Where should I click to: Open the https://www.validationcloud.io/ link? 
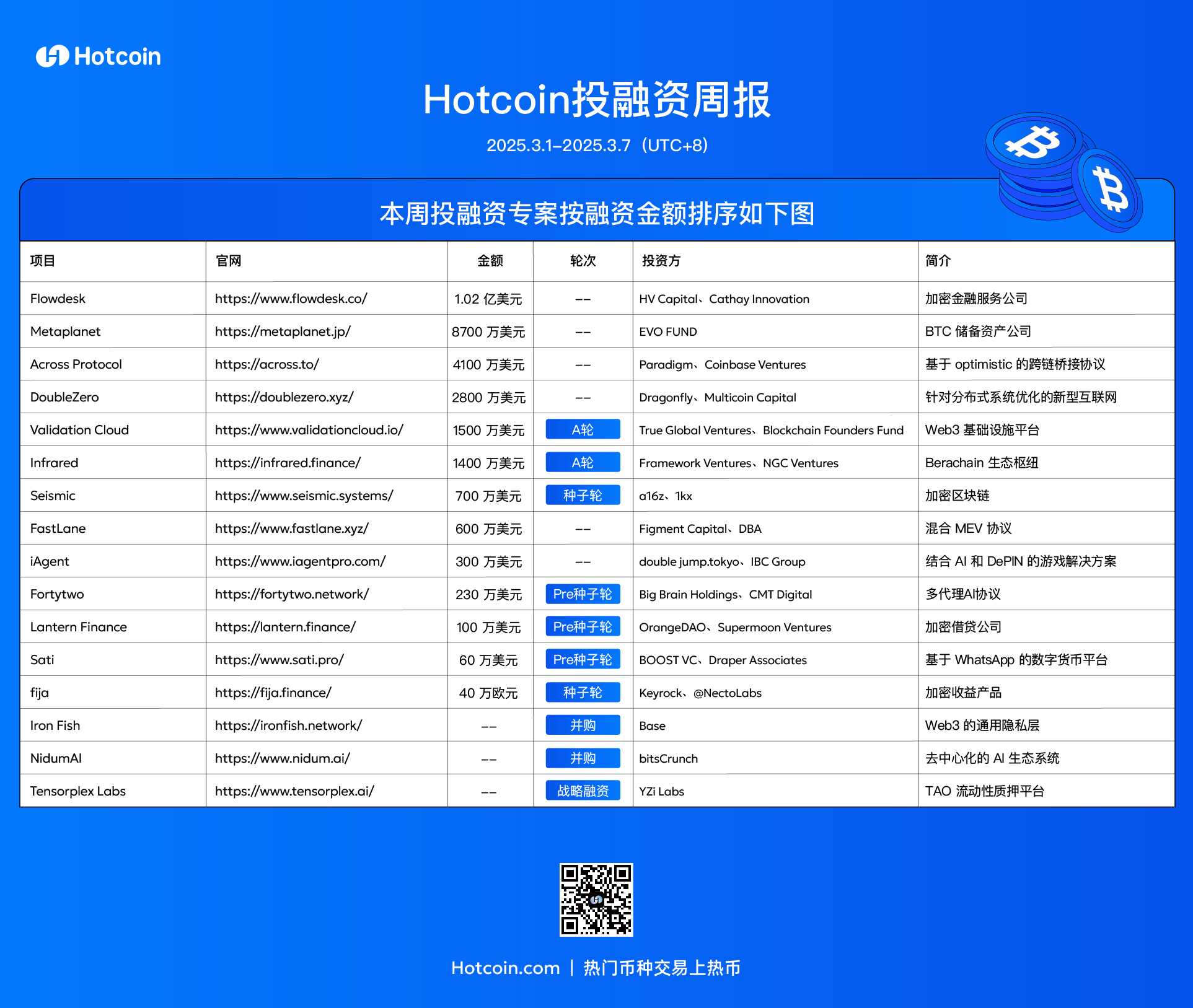(x=309, y=430)
